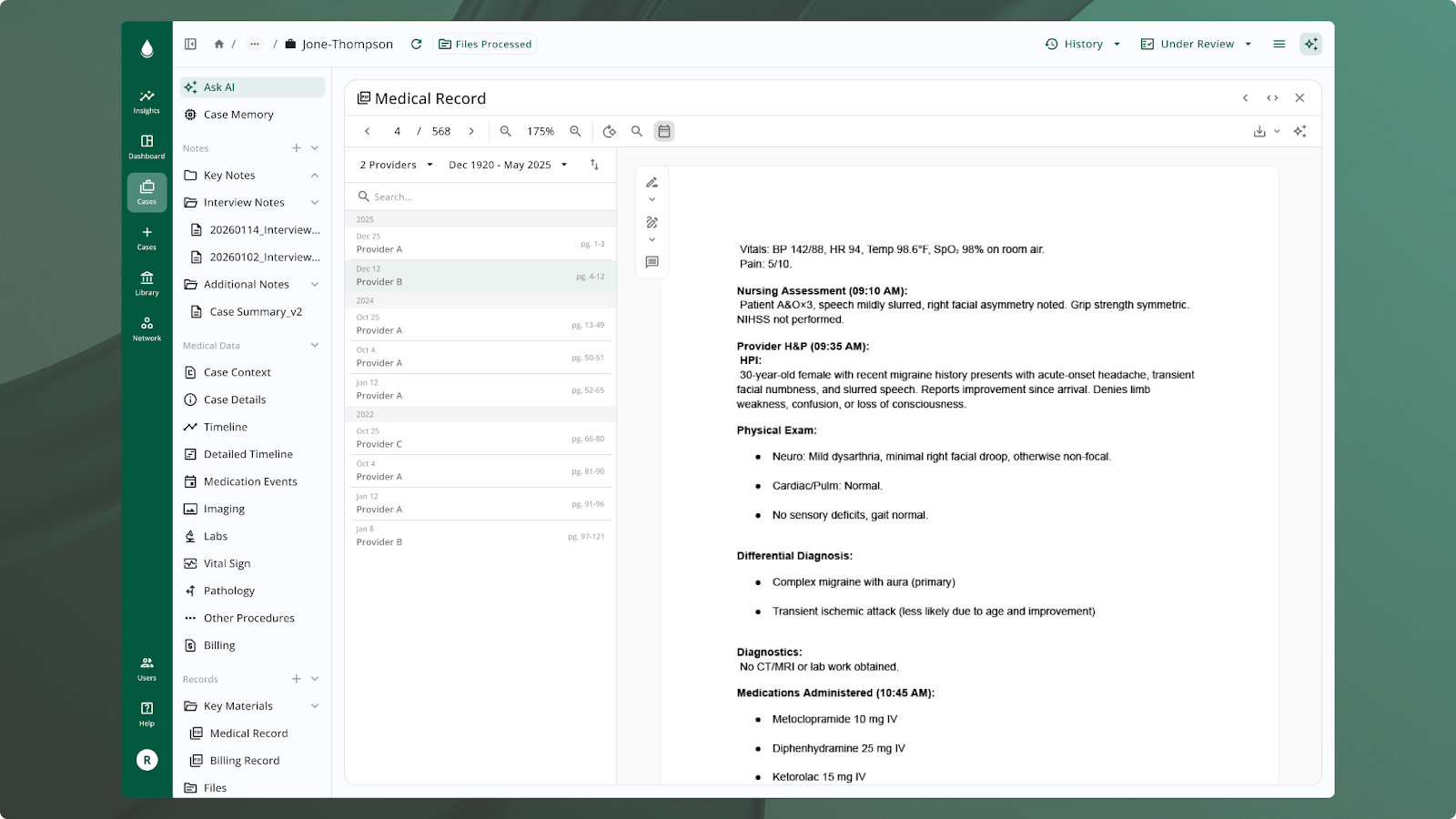Open Medication Events
The image size is (1456, 819).
(x=252, y=481)
